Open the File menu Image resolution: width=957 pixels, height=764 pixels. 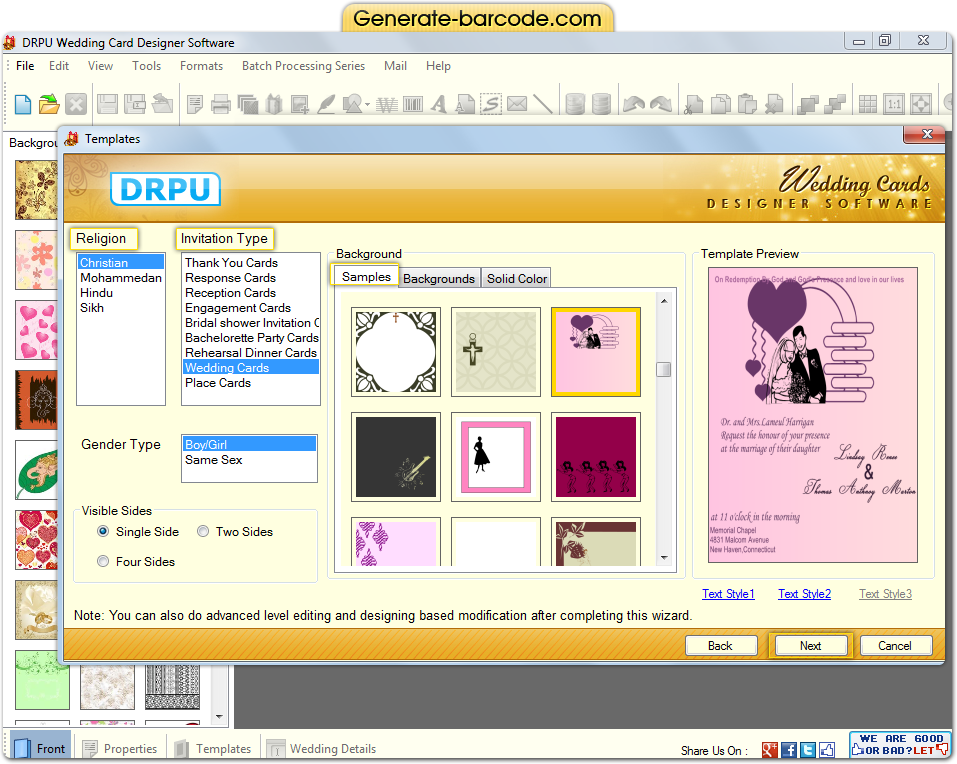click(x=25, y=66)
